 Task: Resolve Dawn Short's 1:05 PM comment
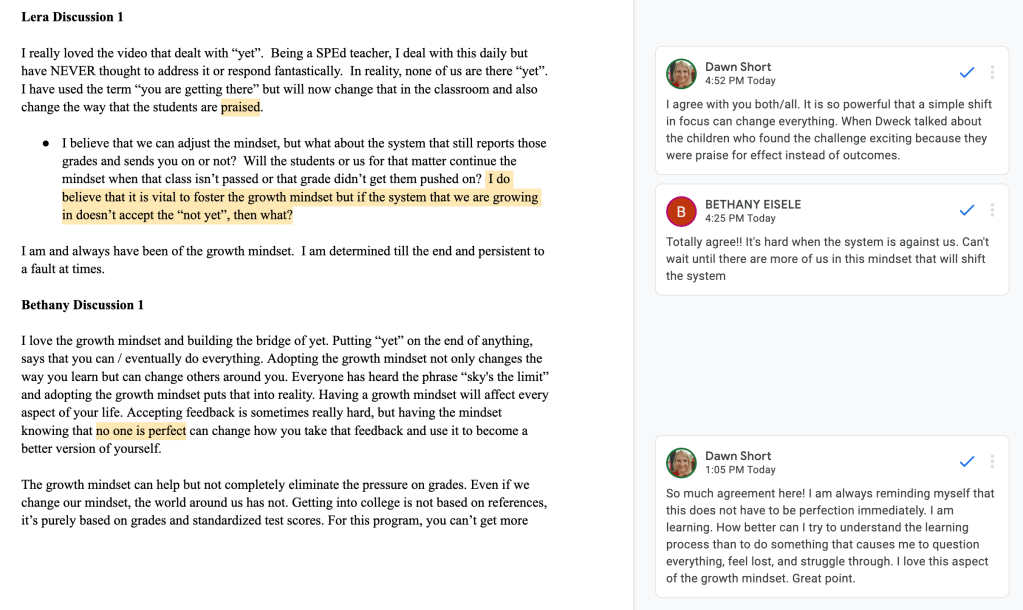(x=966, y=462)
